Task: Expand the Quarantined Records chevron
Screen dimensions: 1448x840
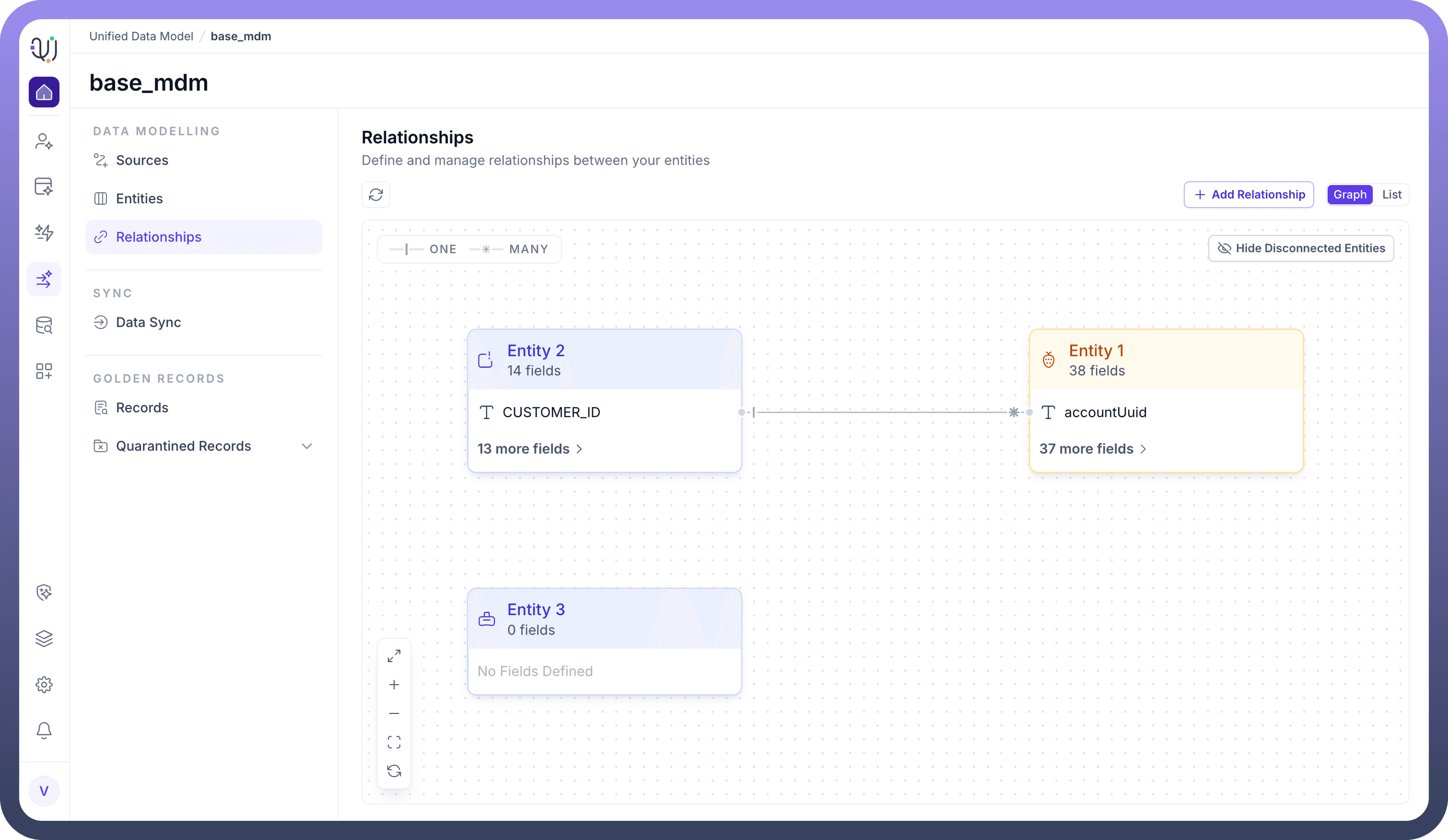Action: click(307, 446)
